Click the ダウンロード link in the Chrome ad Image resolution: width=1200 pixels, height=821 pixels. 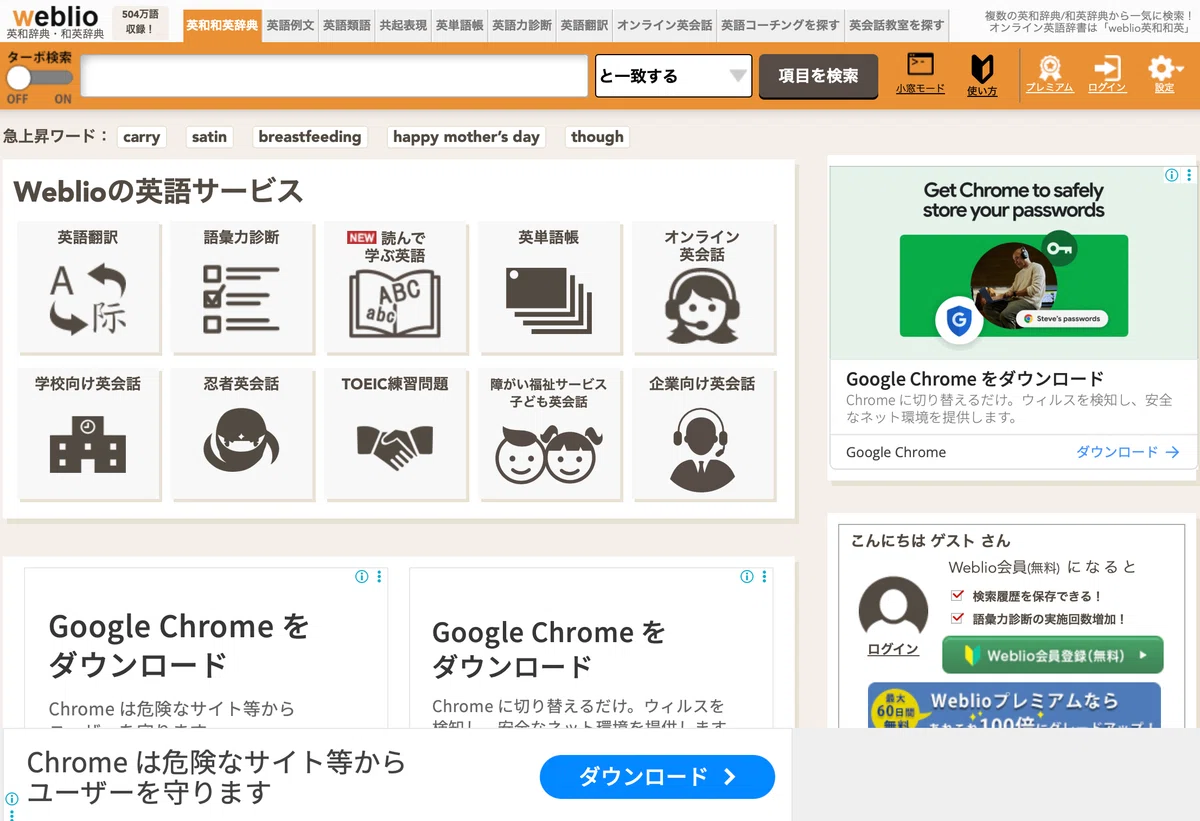click(x=1128, y=452)
